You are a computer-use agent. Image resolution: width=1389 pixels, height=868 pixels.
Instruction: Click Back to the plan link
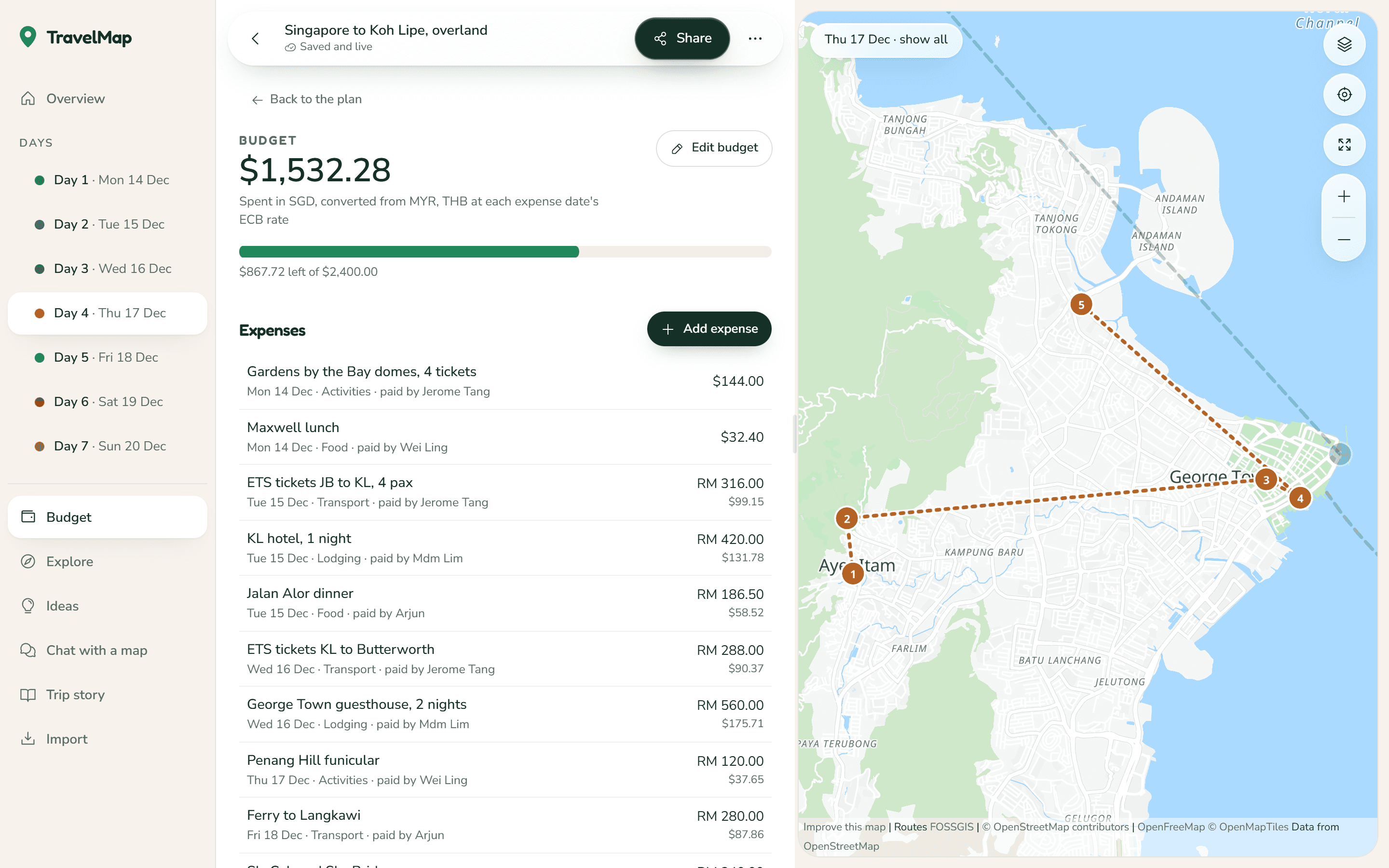coord(307,99)
